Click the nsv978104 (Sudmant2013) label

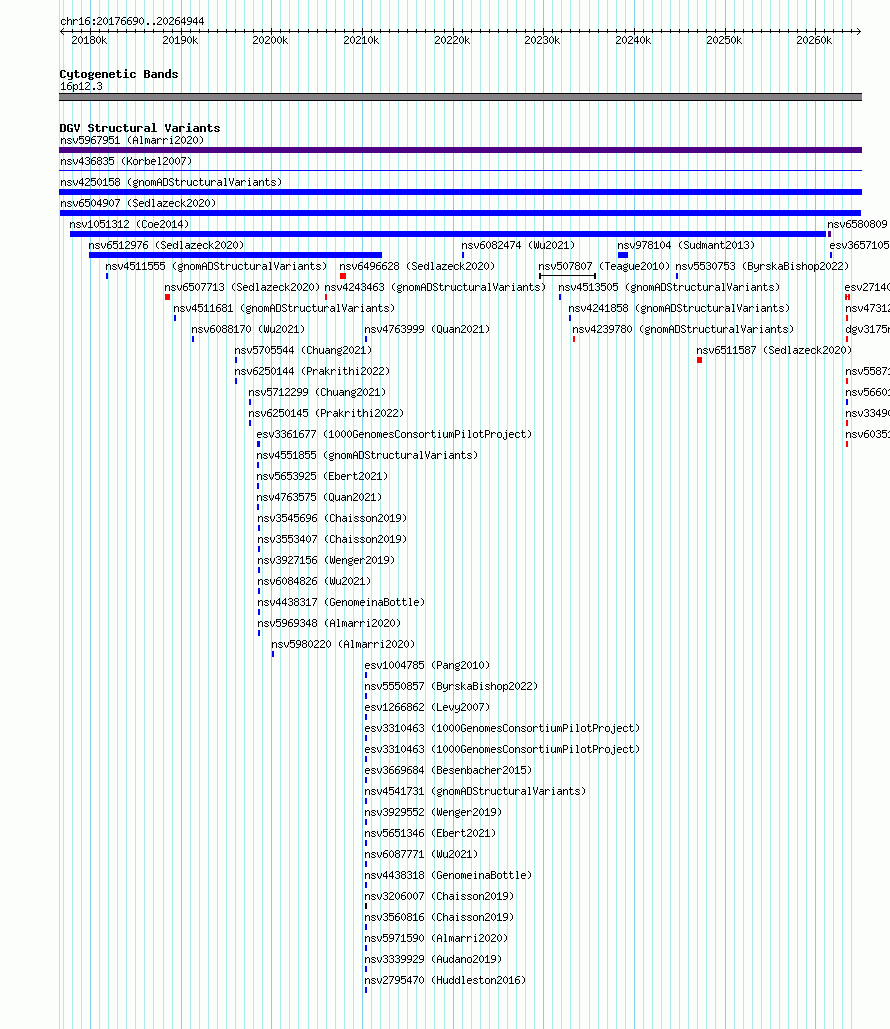pos(686,245)
